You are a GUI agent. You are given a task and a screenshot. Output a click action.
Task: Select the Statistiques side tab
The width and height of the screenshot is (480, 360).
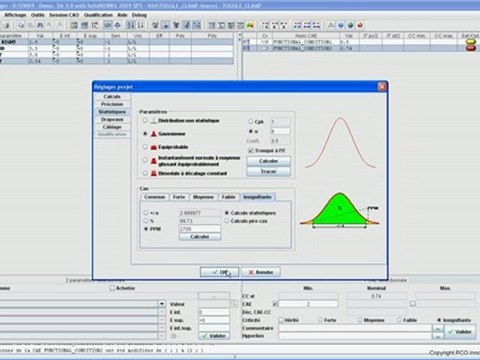point(112,112)
